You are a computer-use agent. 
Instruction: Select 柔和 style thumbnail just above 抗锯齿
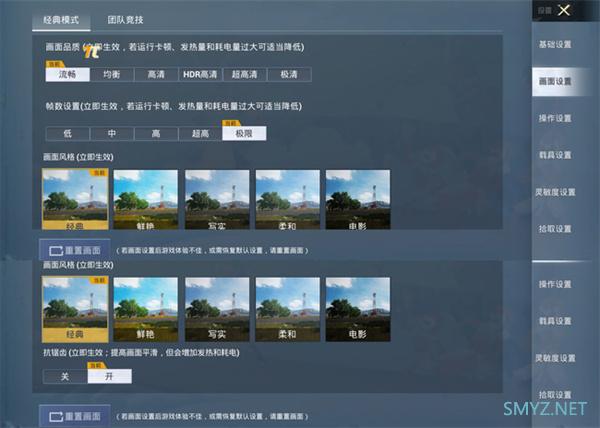click(x=288, y=309)
